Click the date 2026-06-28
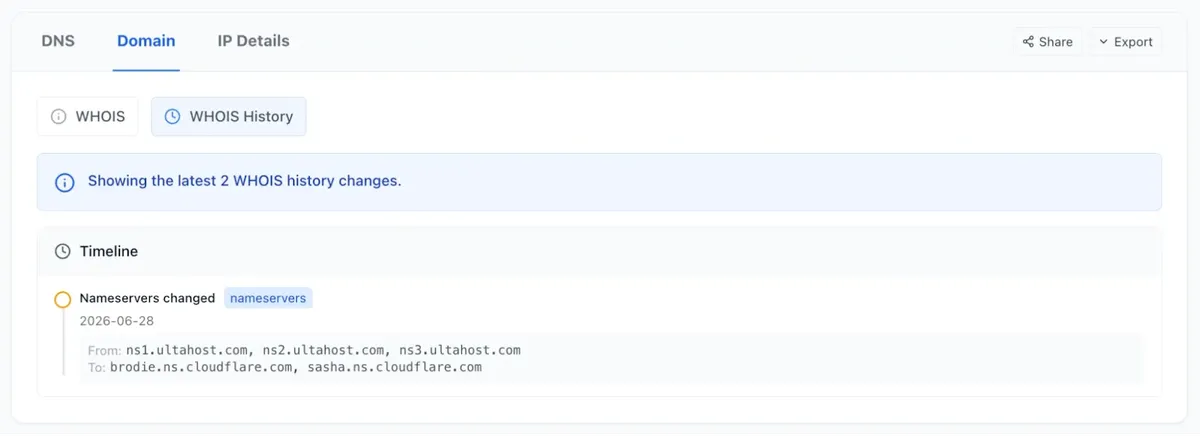The image size is (1200, 436). [x=117, y=321]
